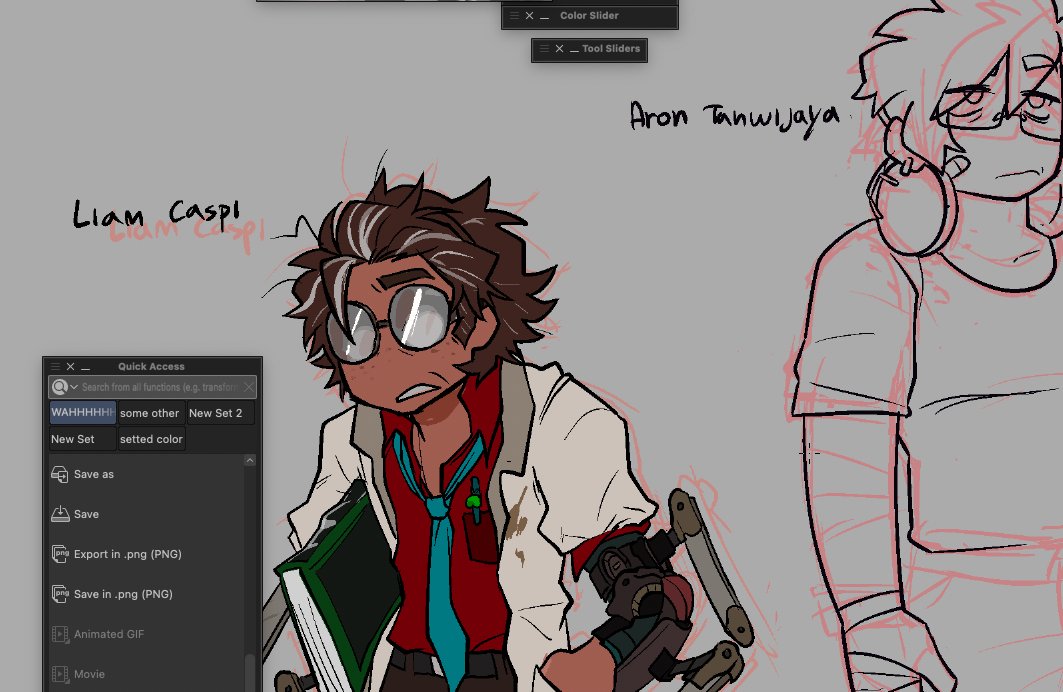Minimize the Color Slider palette
The image size is (1063, 692).
tap(544, 18)
